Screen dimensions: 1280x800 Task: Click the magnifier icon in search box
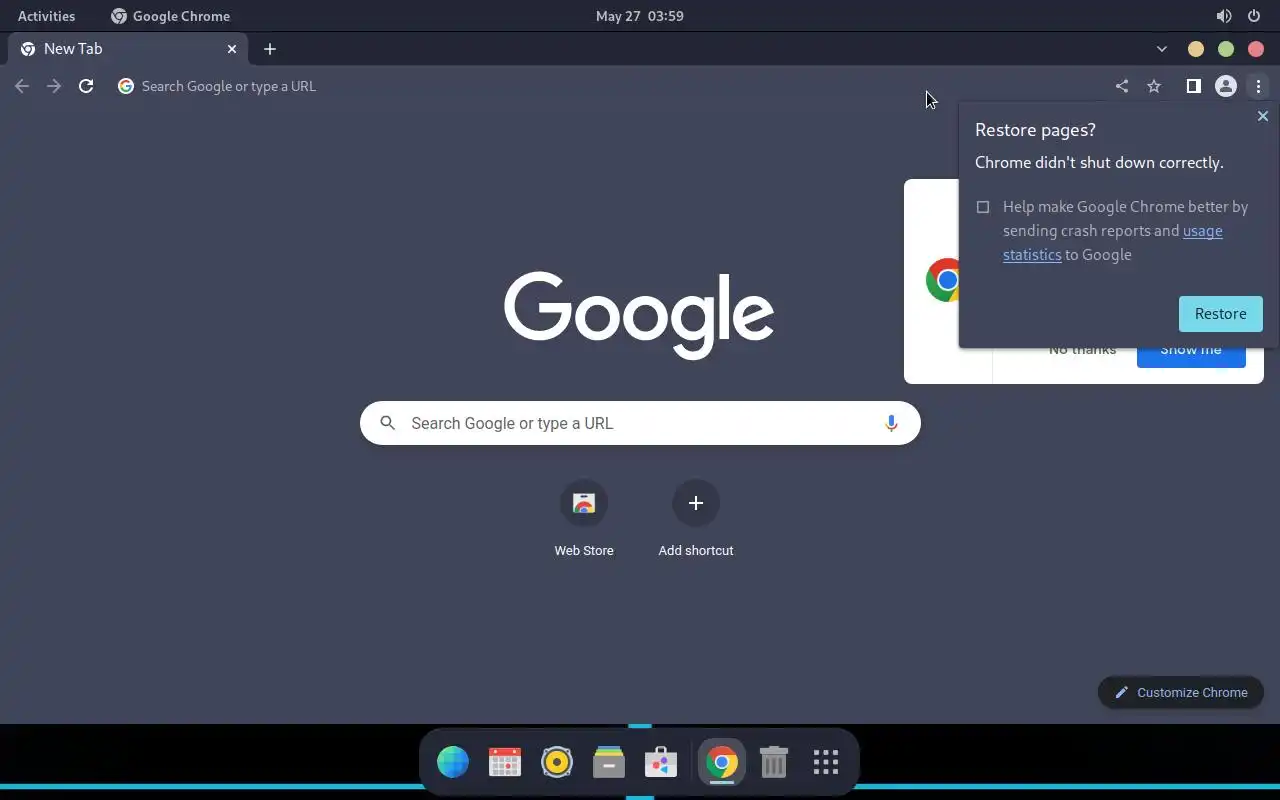(x=388, y=423)
